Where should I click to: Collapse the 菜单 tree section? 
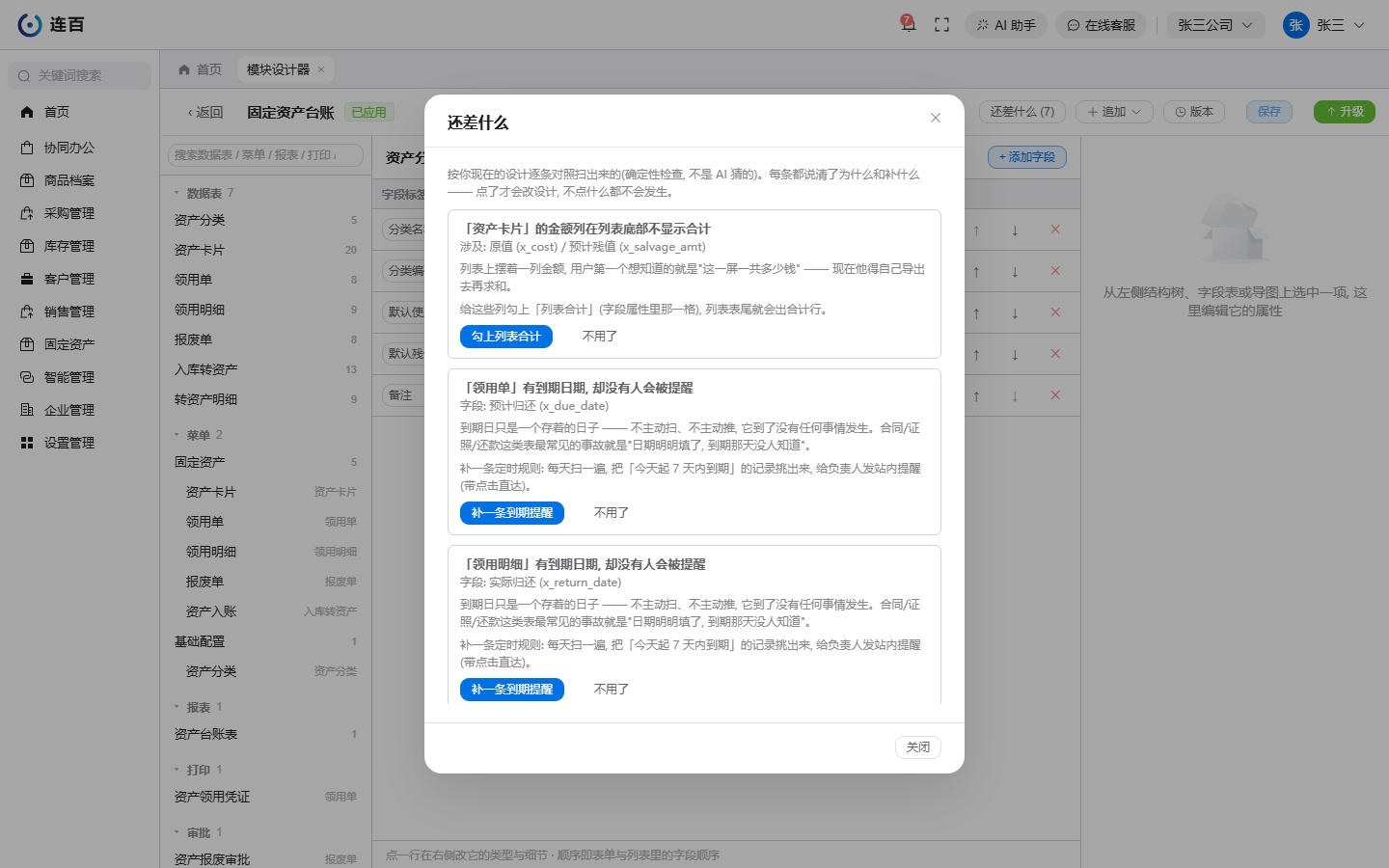[x=177, y=435]
